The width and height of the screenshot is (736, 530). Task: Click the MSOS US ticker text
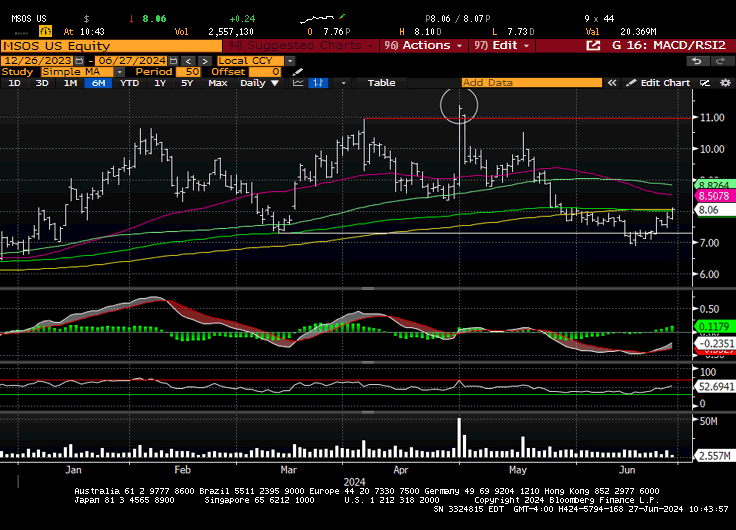click(29, 19)
